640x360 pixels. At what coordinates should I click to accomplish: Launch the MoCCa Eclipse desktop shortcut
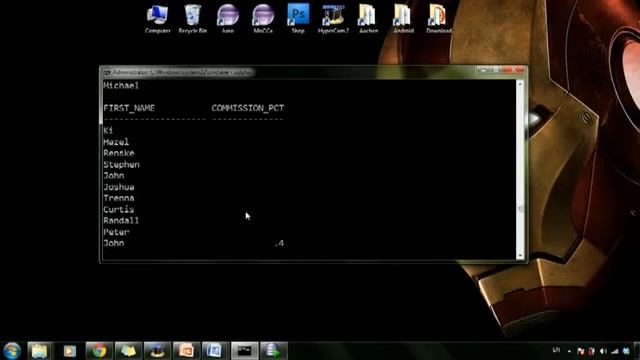tap(263, 19)
